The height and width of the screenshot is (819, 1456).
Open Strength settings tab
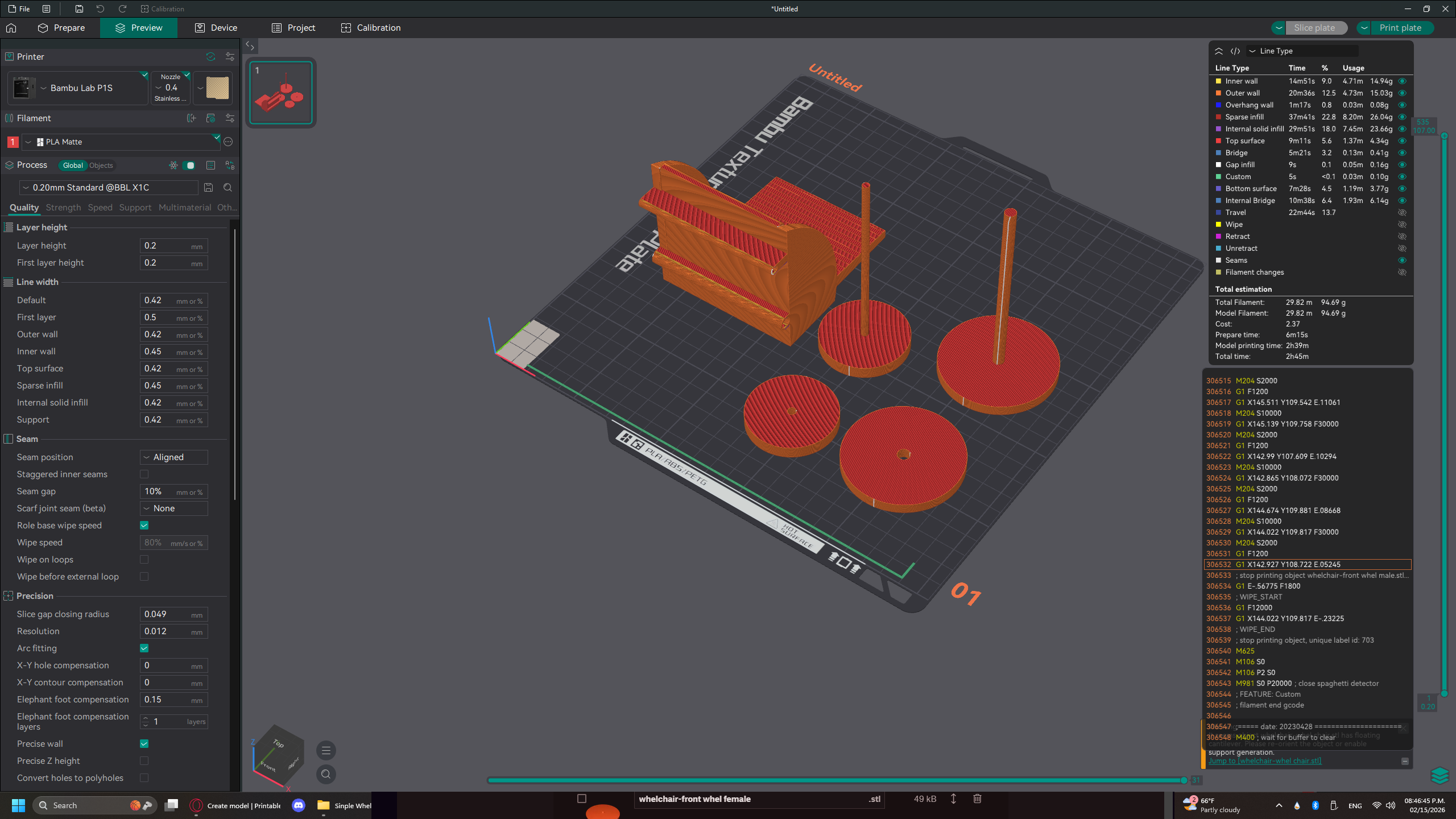[63, 208]
